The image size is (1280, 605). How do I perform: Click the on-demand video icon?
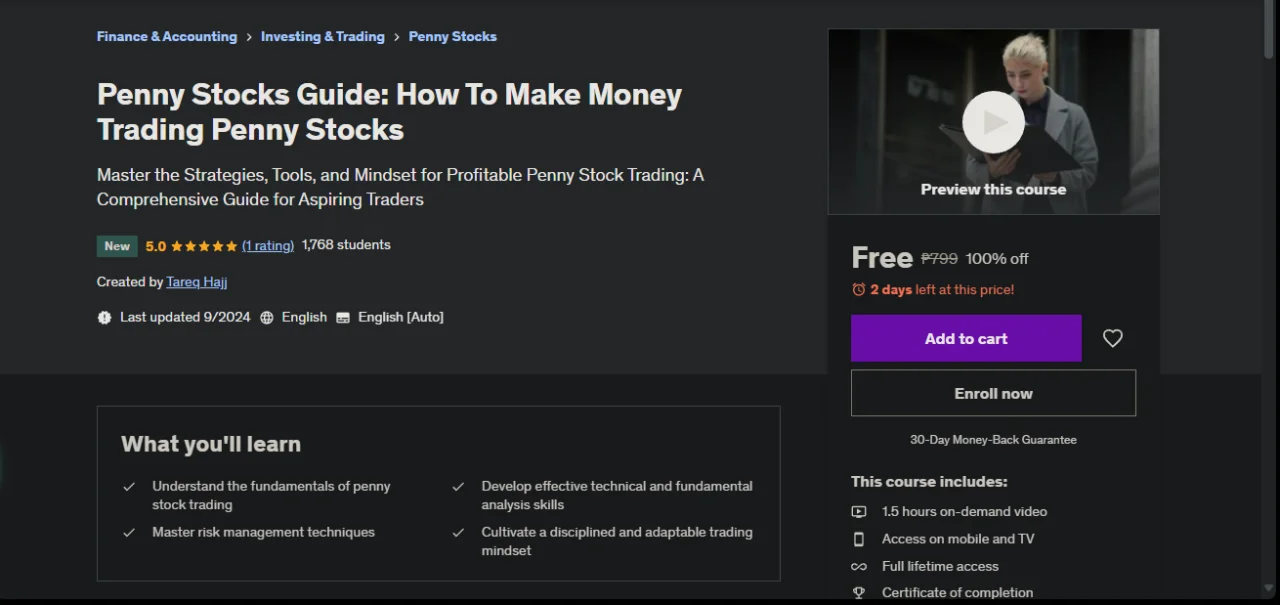859,511
